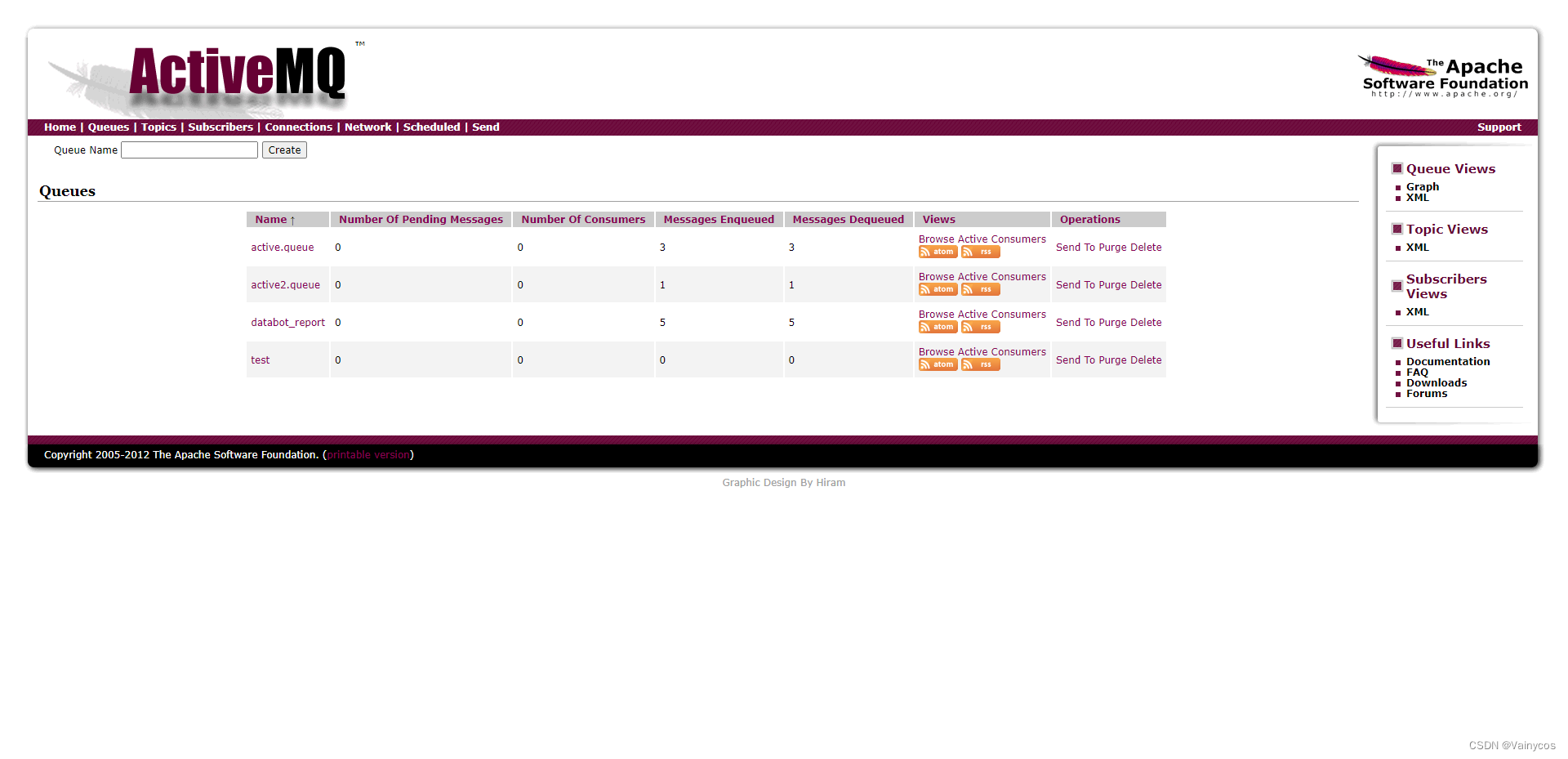The width and height of the screenshot is (1568, 759).
Task: Sort by Messages Dequeued column
Action: click(x=848, y=220)
